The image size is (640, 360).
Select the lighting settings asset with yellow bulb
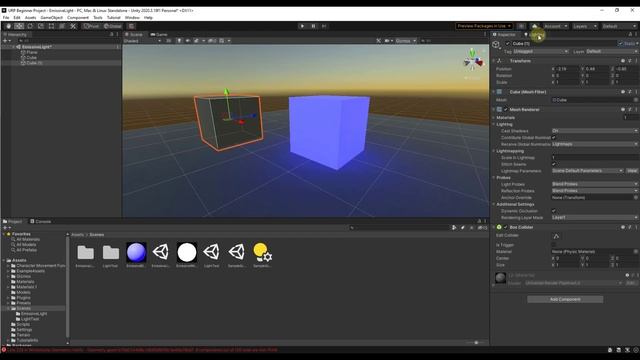click(262, 252)
